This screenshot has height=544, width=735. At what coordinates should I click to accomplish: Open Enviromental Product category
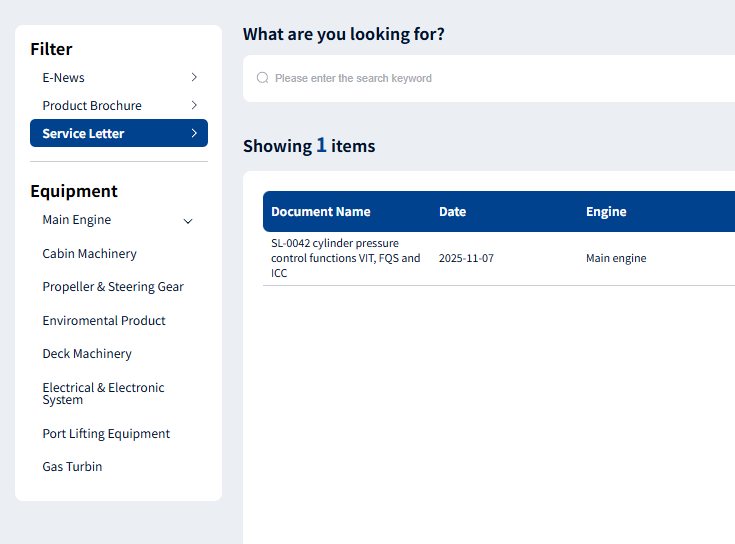pos(104,320)
